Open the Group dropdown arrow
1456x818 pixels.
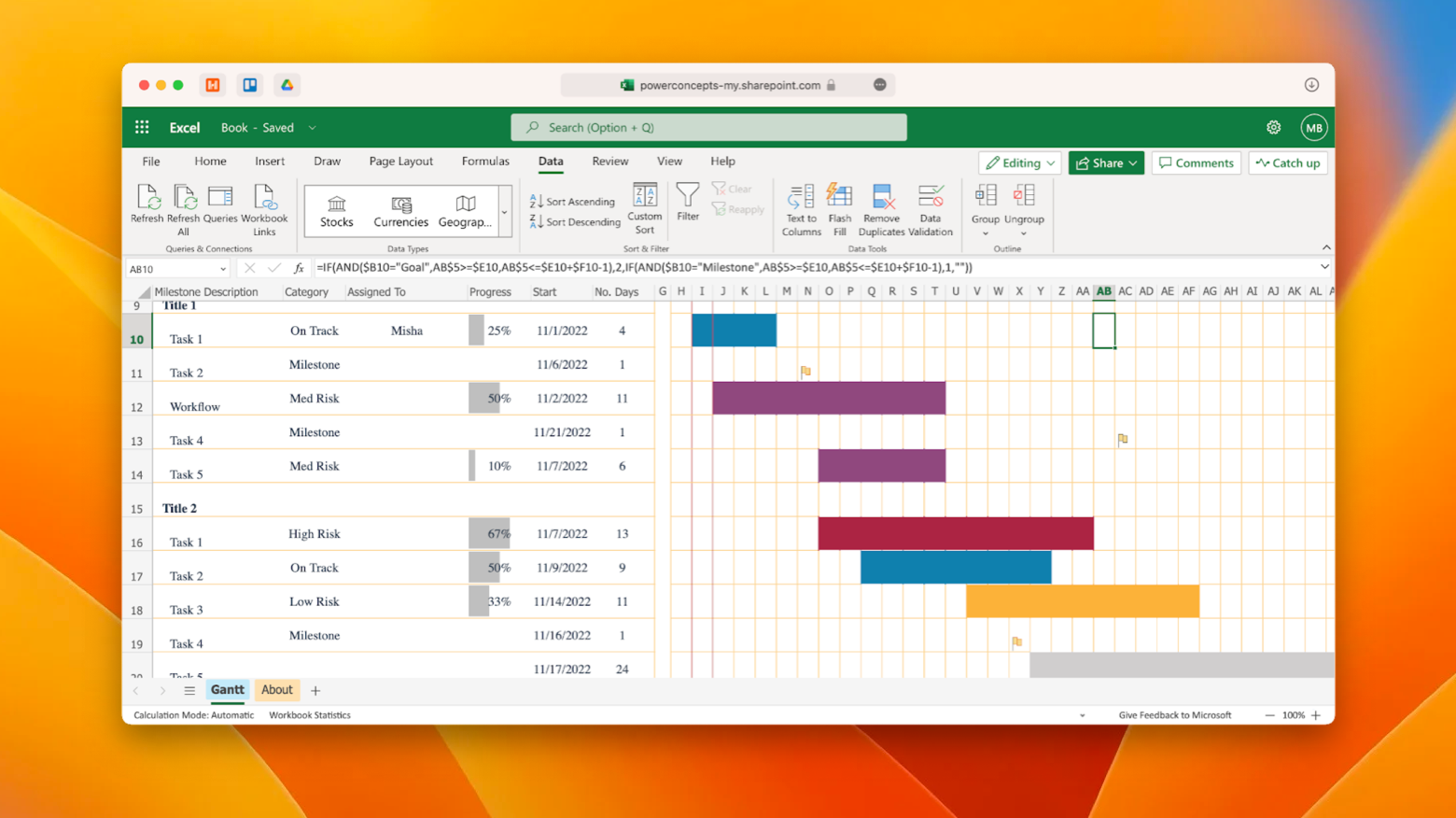click(x=985, y=234)
